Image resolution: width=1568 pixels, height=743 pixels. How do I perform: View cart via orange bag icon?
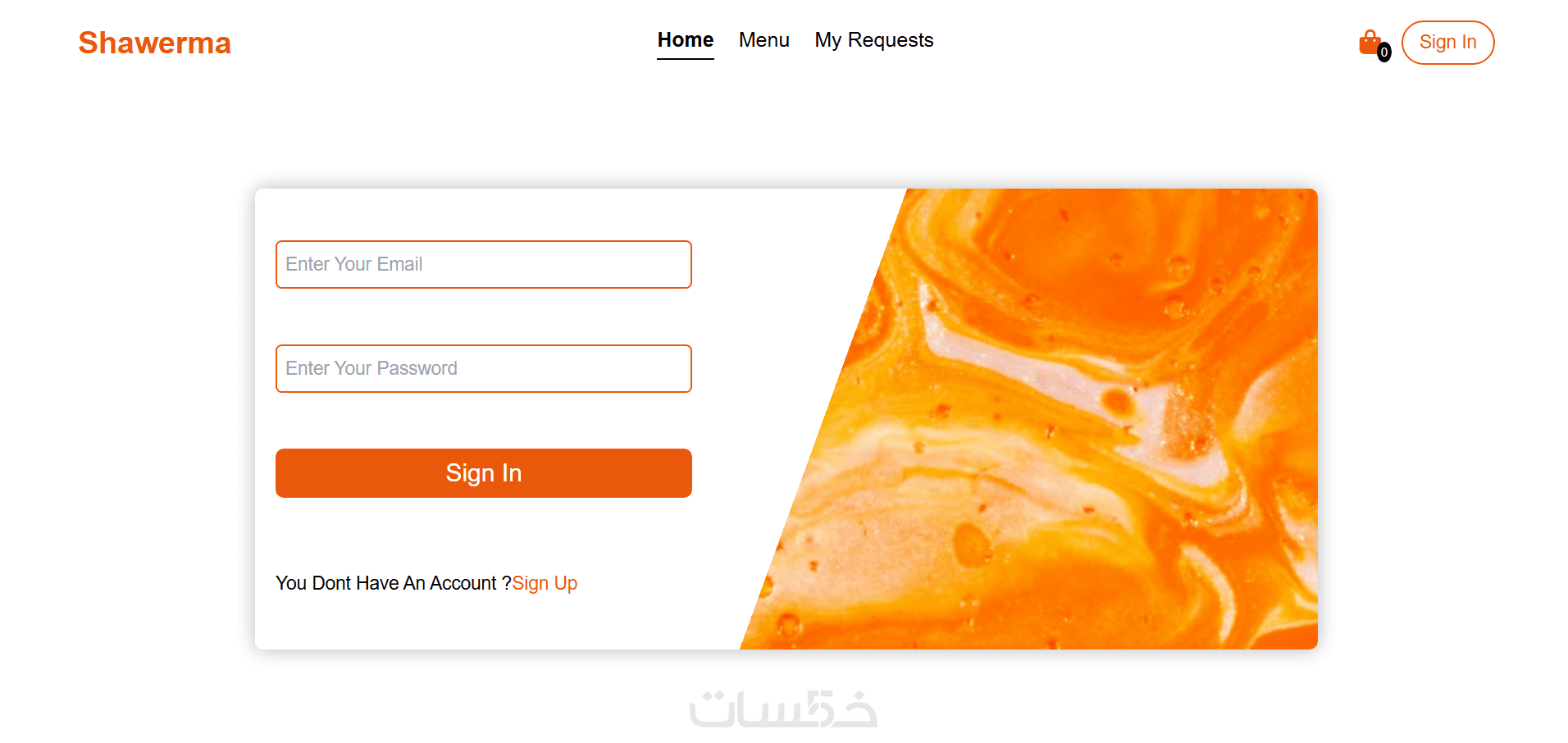tap(1370, 42)
